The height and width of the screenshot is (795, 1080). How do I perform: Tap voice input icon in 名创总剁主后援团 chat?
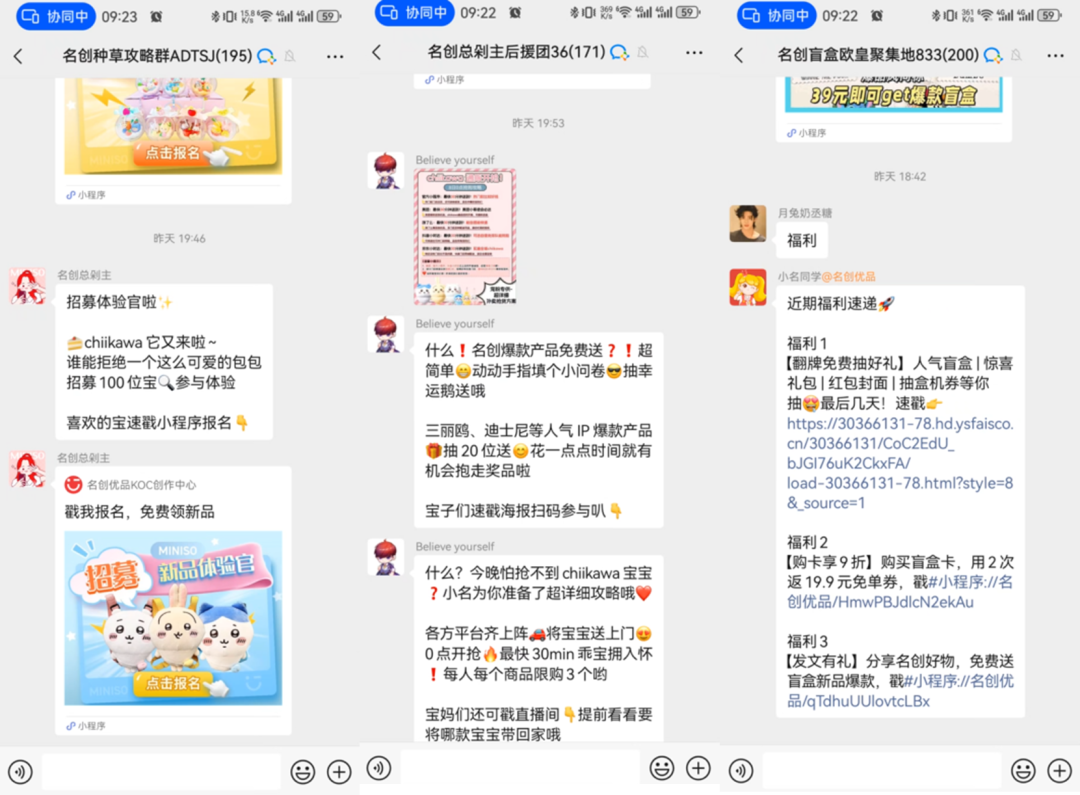tap(379, 767)
